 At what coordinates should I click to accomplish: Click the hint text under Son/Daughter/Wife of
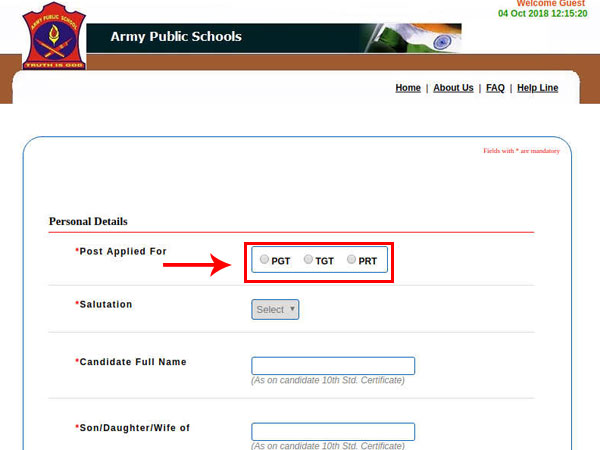pyautogui.click(x=328, y=446)
